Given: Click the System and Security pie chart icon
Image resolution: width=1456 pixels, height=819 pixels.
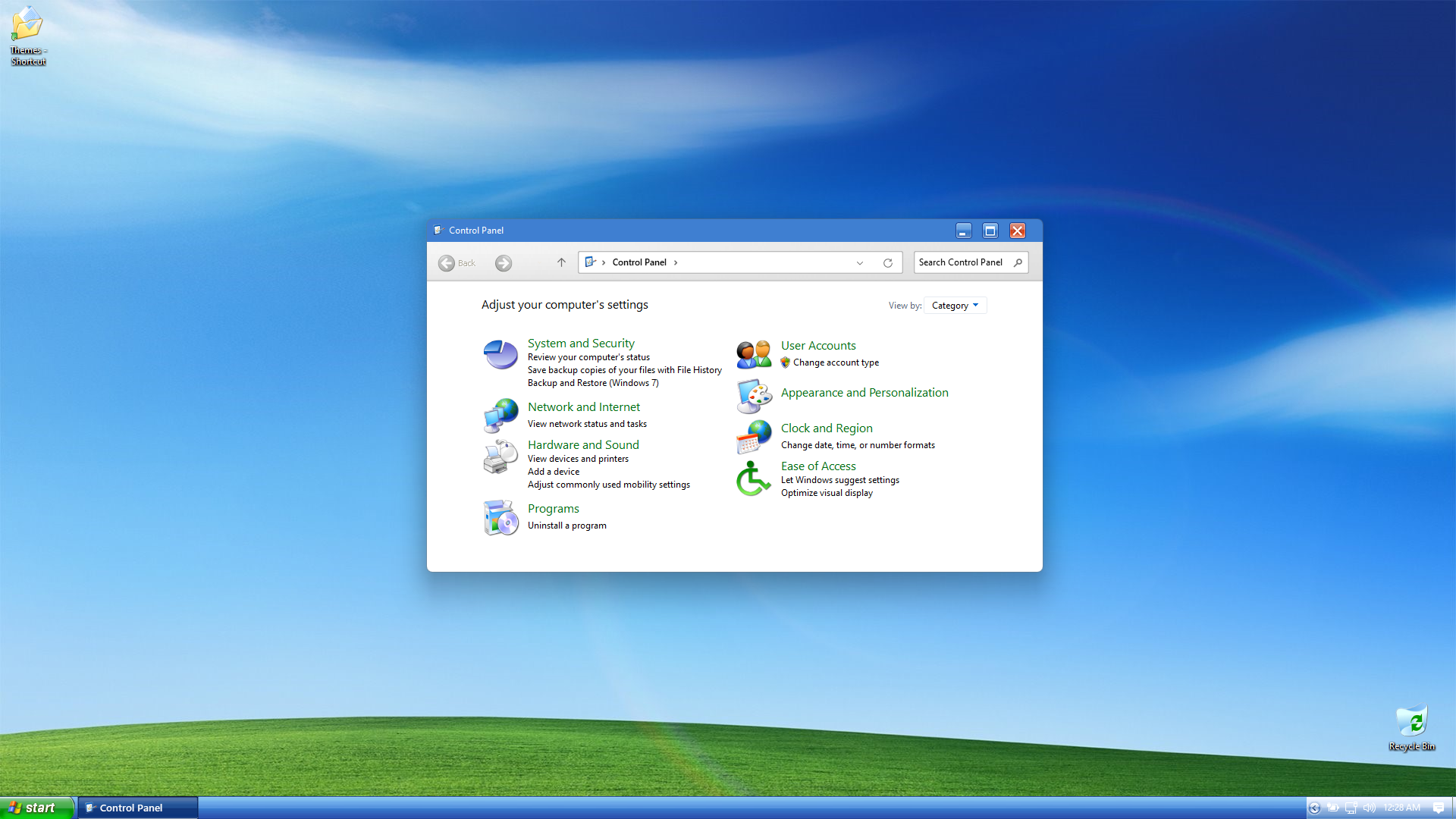Looking at the screenshot, I should click(500, 354).
